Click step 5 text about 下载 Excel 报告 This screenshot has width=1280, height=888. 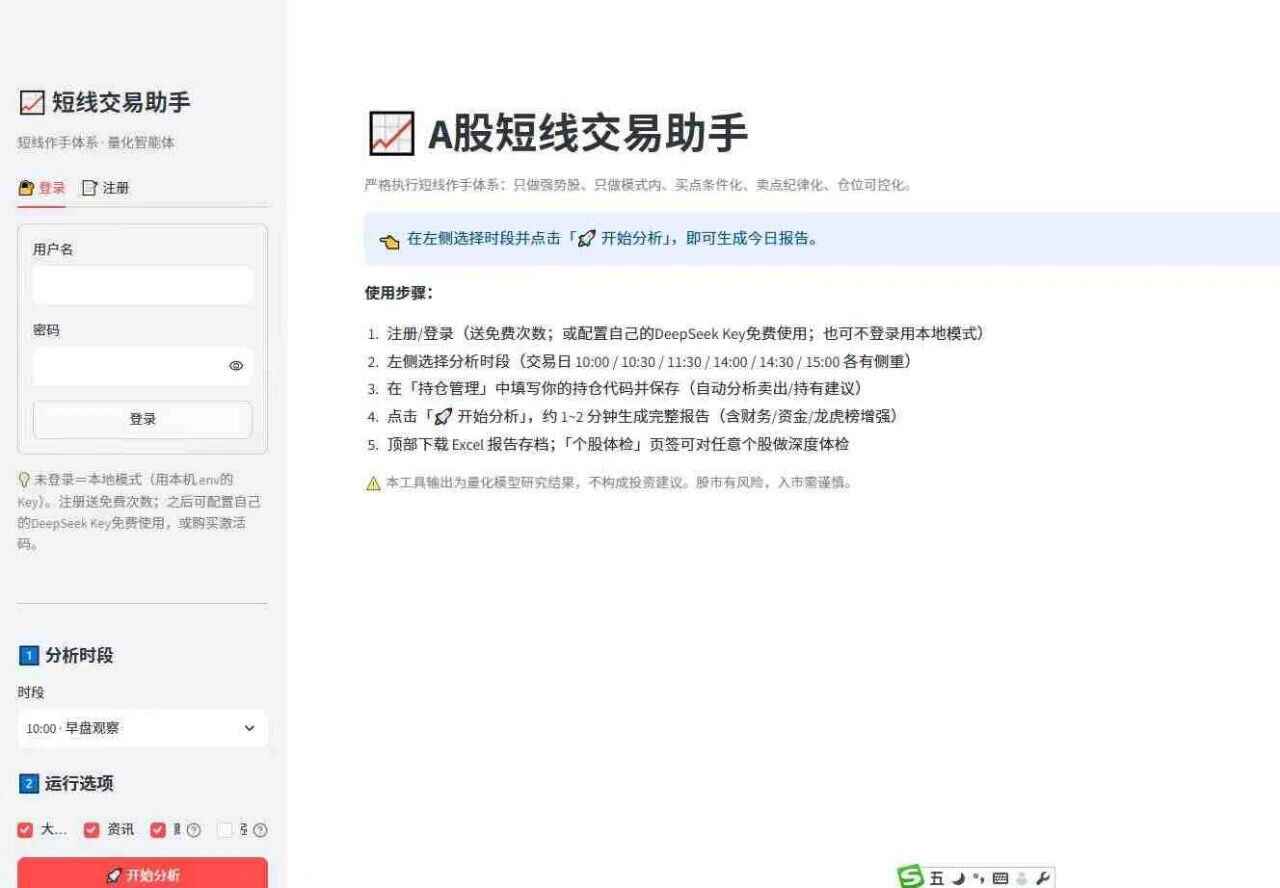pyautogui.click(x=618, y=445)
